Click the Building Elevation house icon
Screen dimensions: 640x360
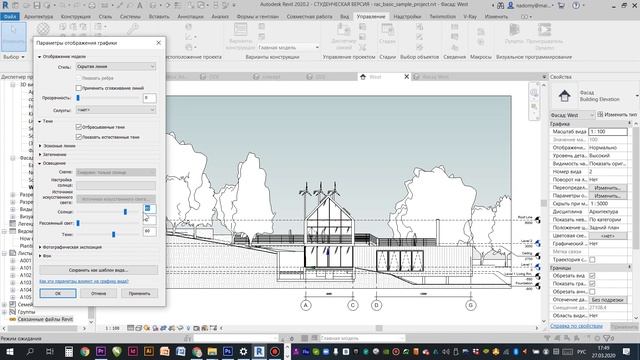[x=564, y=96]
